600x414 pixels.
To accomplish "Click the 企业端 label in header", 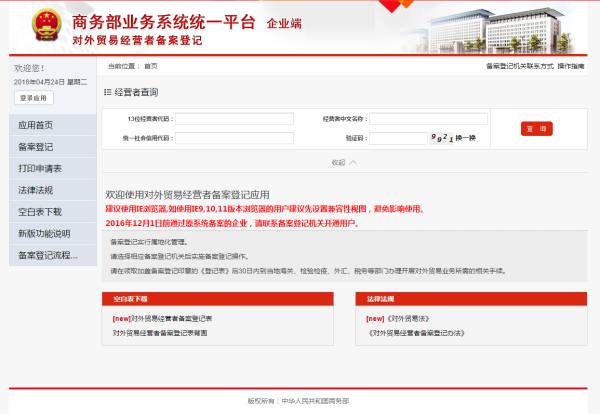I will tap(284, 23).
